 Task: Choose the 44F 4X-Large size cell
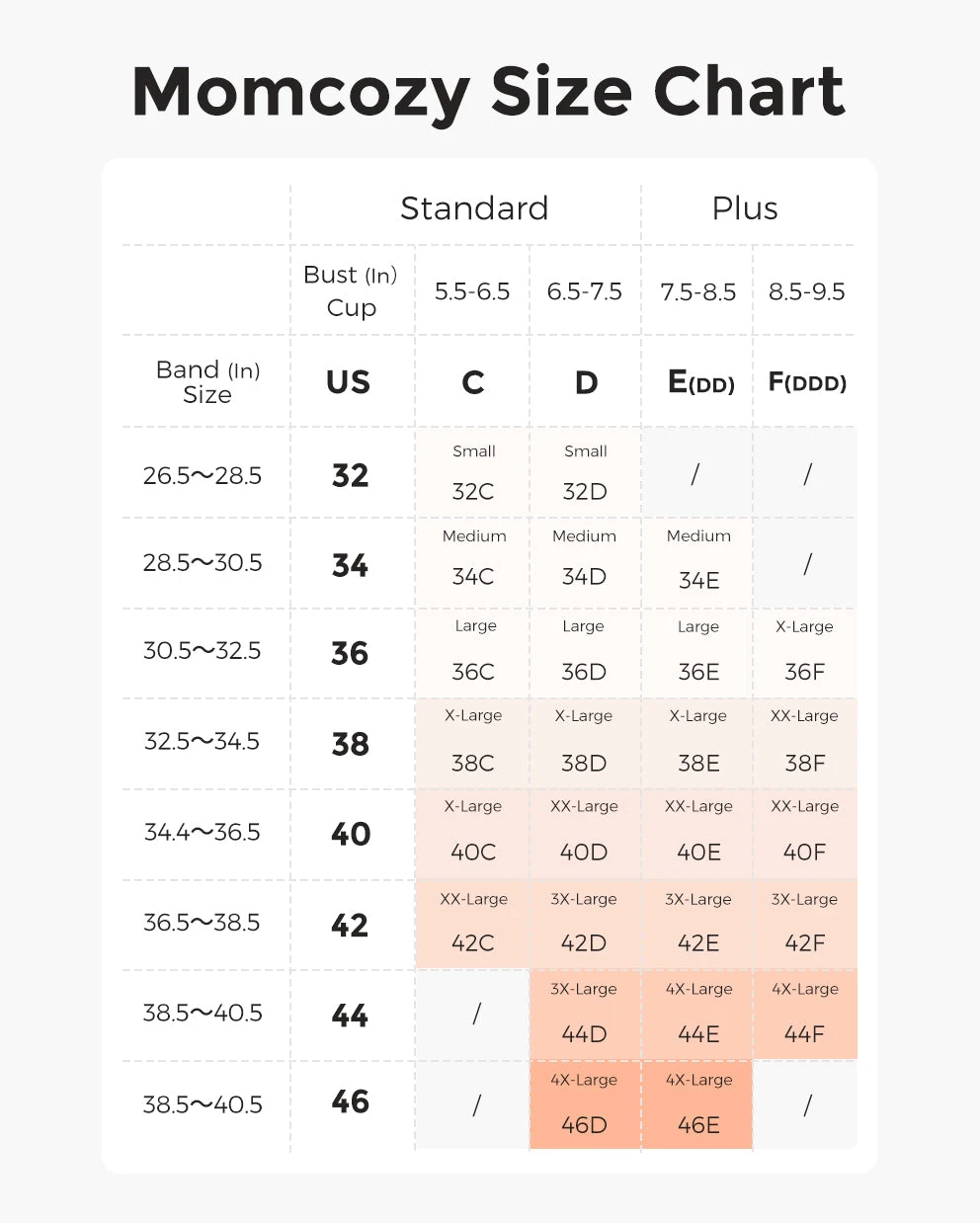tap(804, 1015)
